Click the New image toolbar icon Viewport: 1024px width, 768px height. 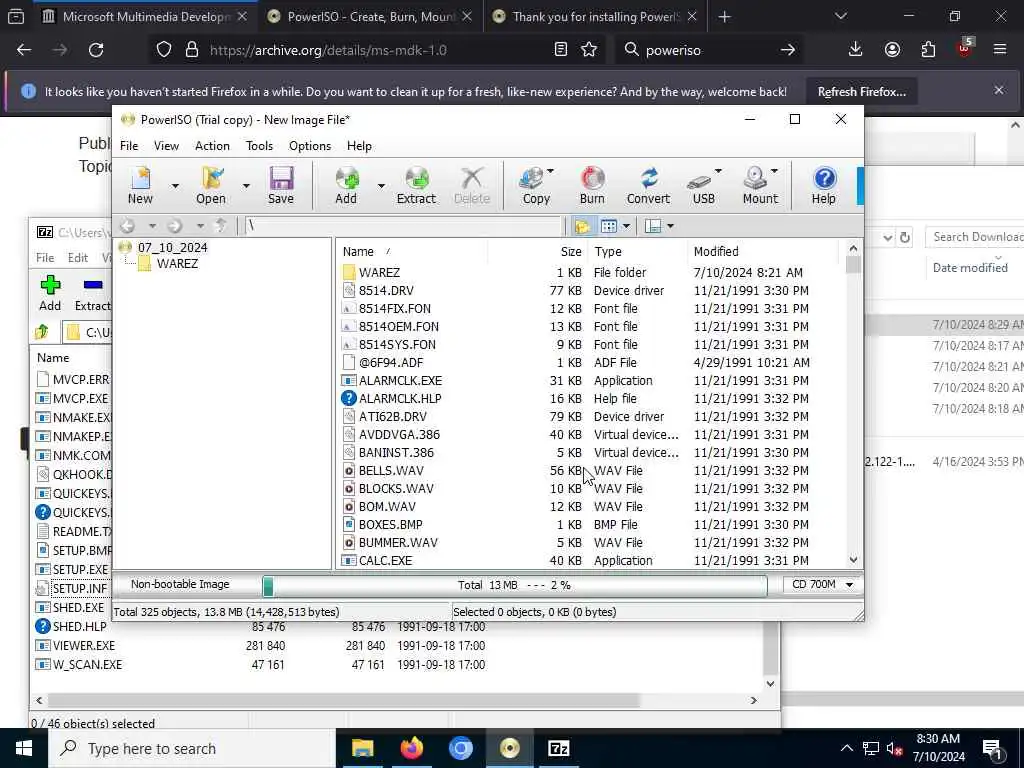tap(140, 185)
